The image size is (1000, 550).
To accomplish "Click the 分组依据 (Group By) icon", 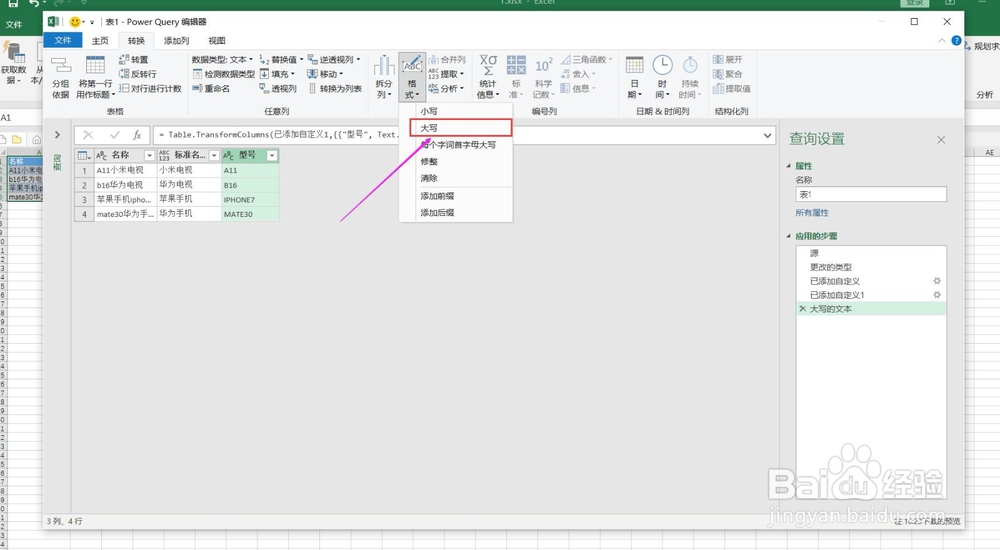I will (x=61, y=66).
